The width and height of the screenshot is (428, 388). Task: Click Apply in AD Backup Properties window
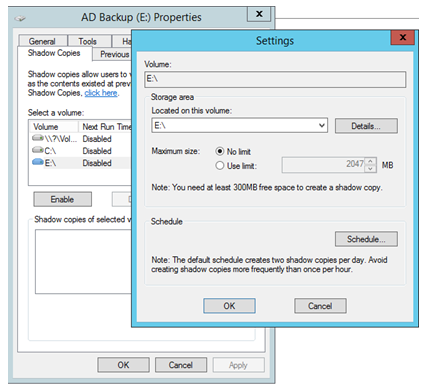pos(238,365)
